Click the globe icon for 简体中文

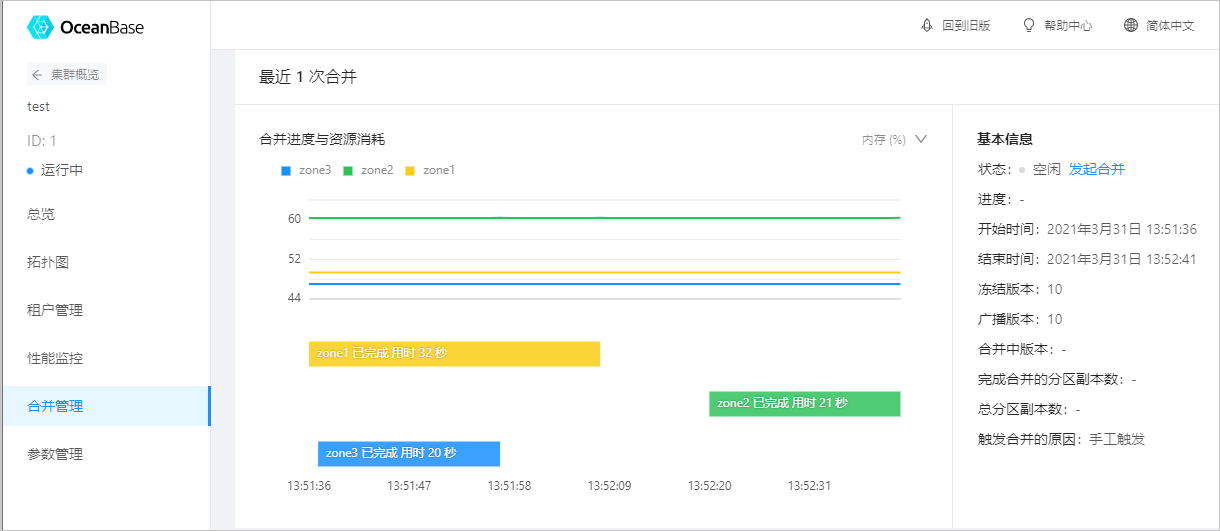pos(1131,25)
